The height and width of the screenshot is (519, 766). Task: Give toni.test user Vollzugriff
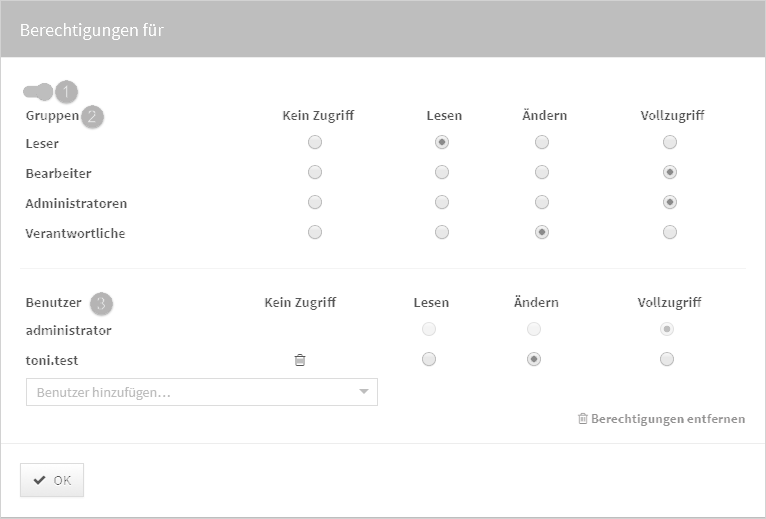point(667,360)
